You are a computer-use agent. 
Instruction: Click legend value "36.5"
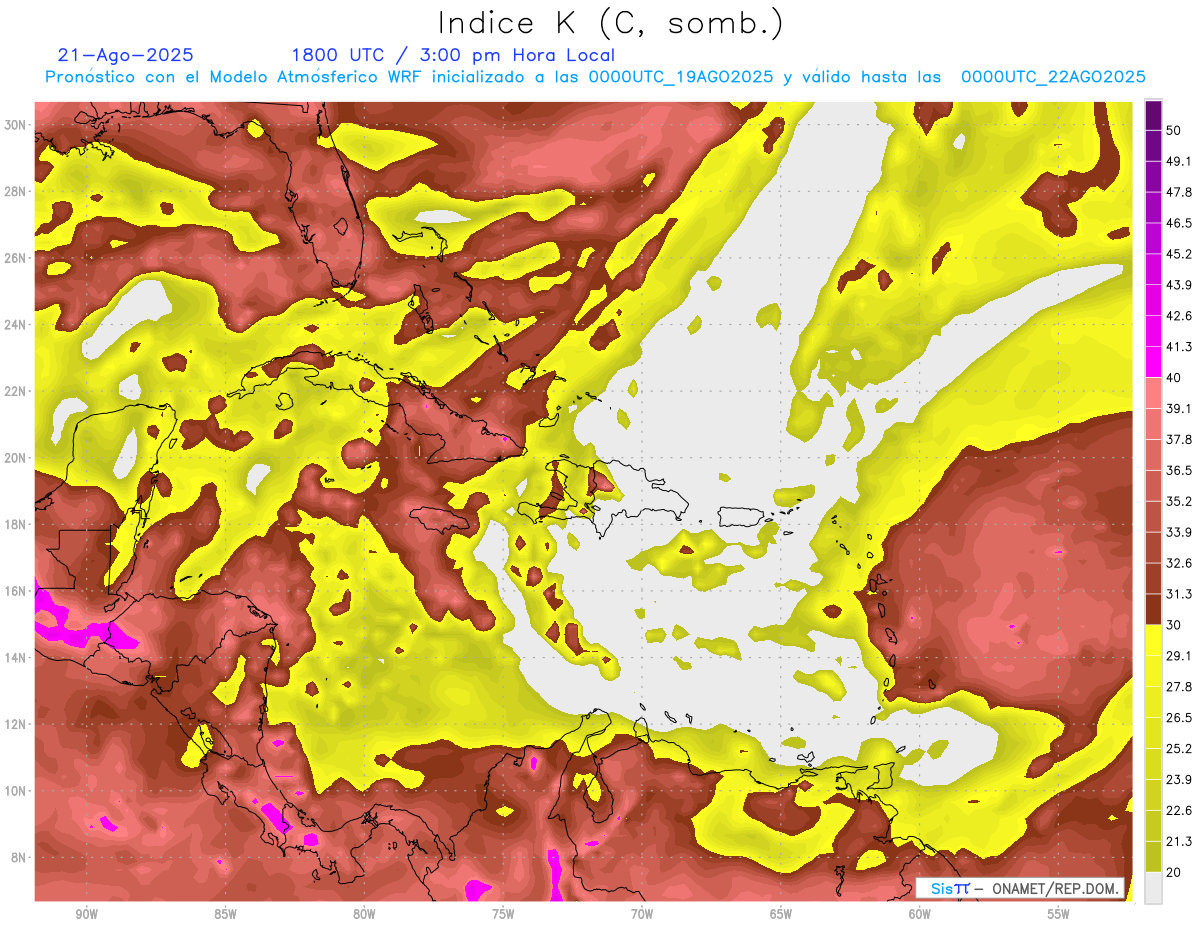1179,470
